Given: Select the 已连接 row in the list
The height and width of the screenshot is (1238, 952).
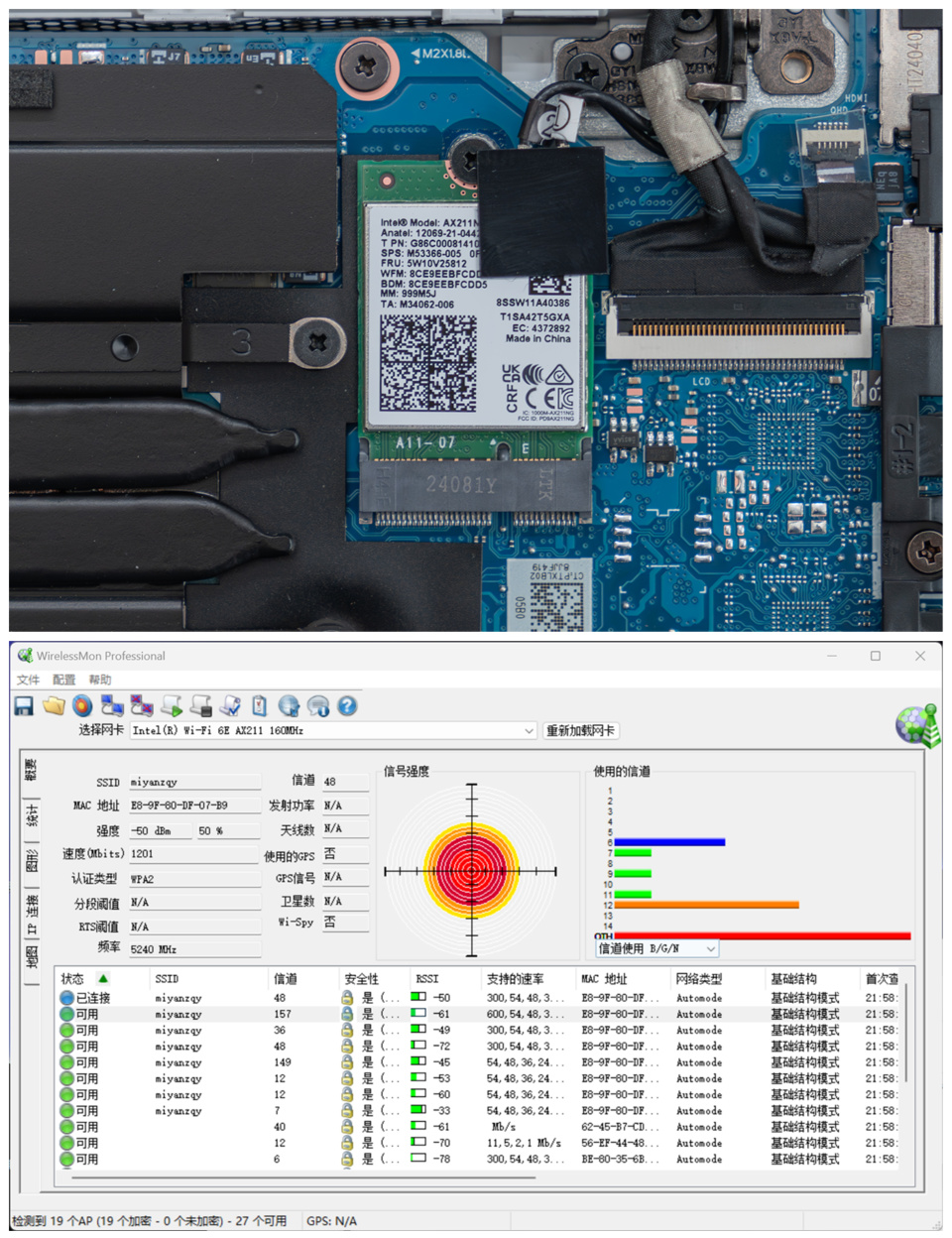Looking at the screenshot, I should point(479,998).
